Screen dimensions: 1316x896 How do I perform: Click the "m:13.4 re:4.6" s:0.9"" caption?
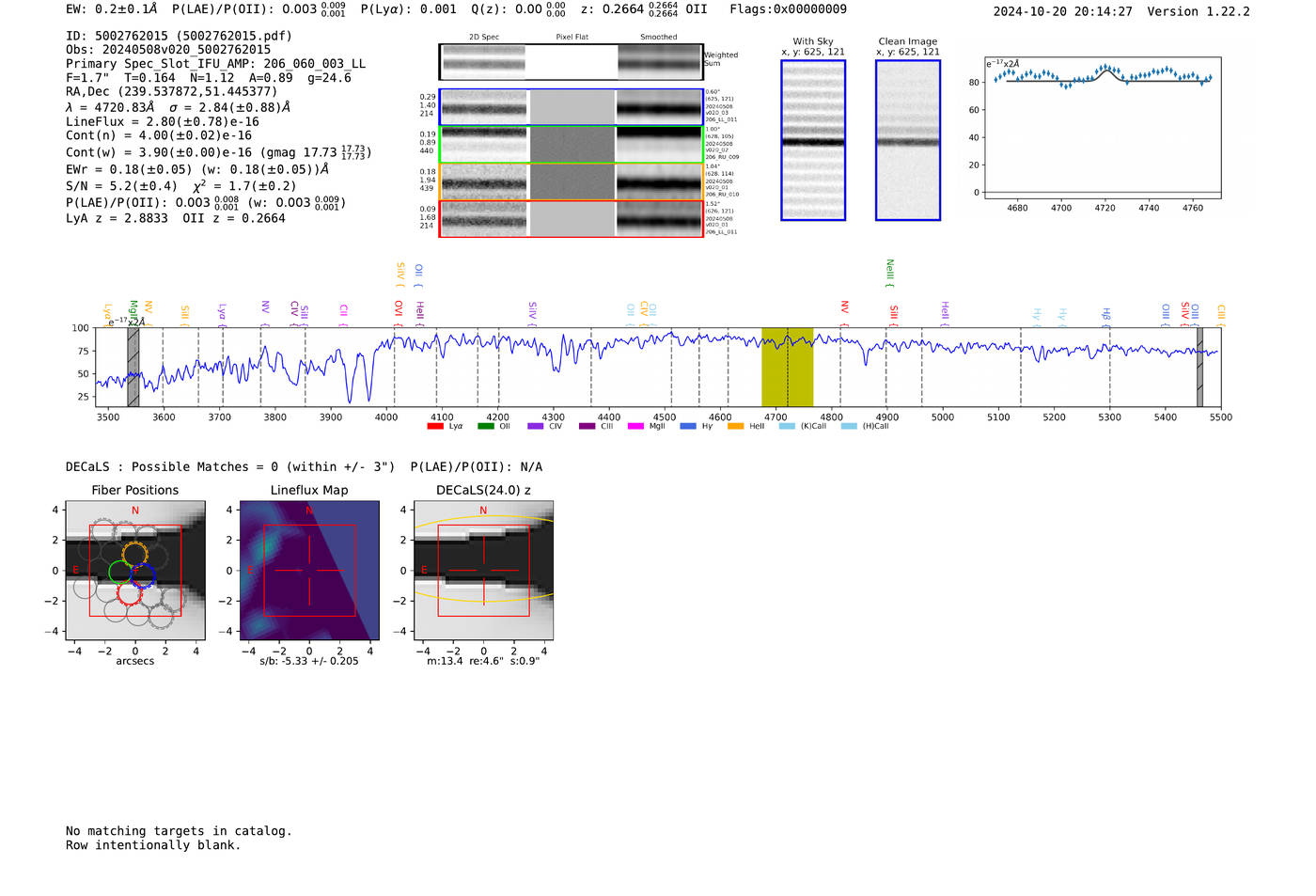[x=483, y=661]
